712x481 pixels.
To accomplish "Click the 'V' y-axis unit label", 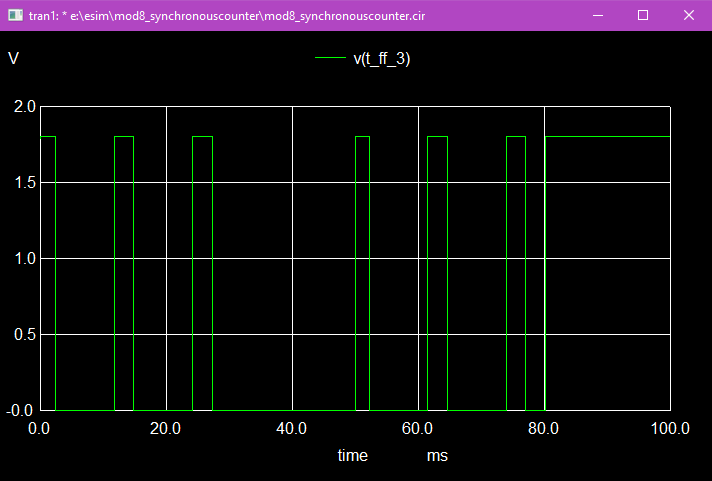I will [x=14, y=59].
